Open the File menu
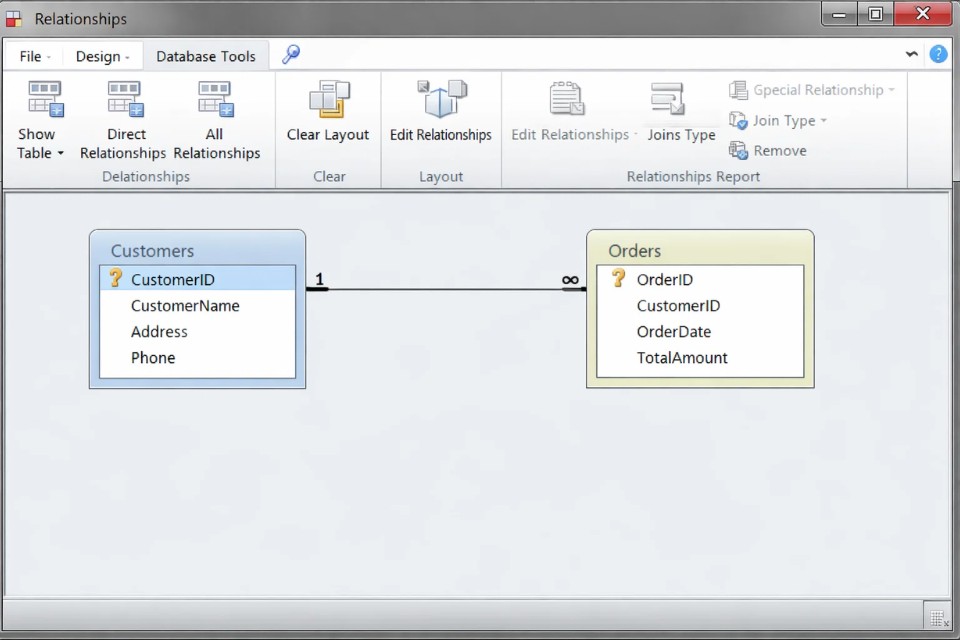The height and width of the screenshot is (640, 960). coord(35,57)
